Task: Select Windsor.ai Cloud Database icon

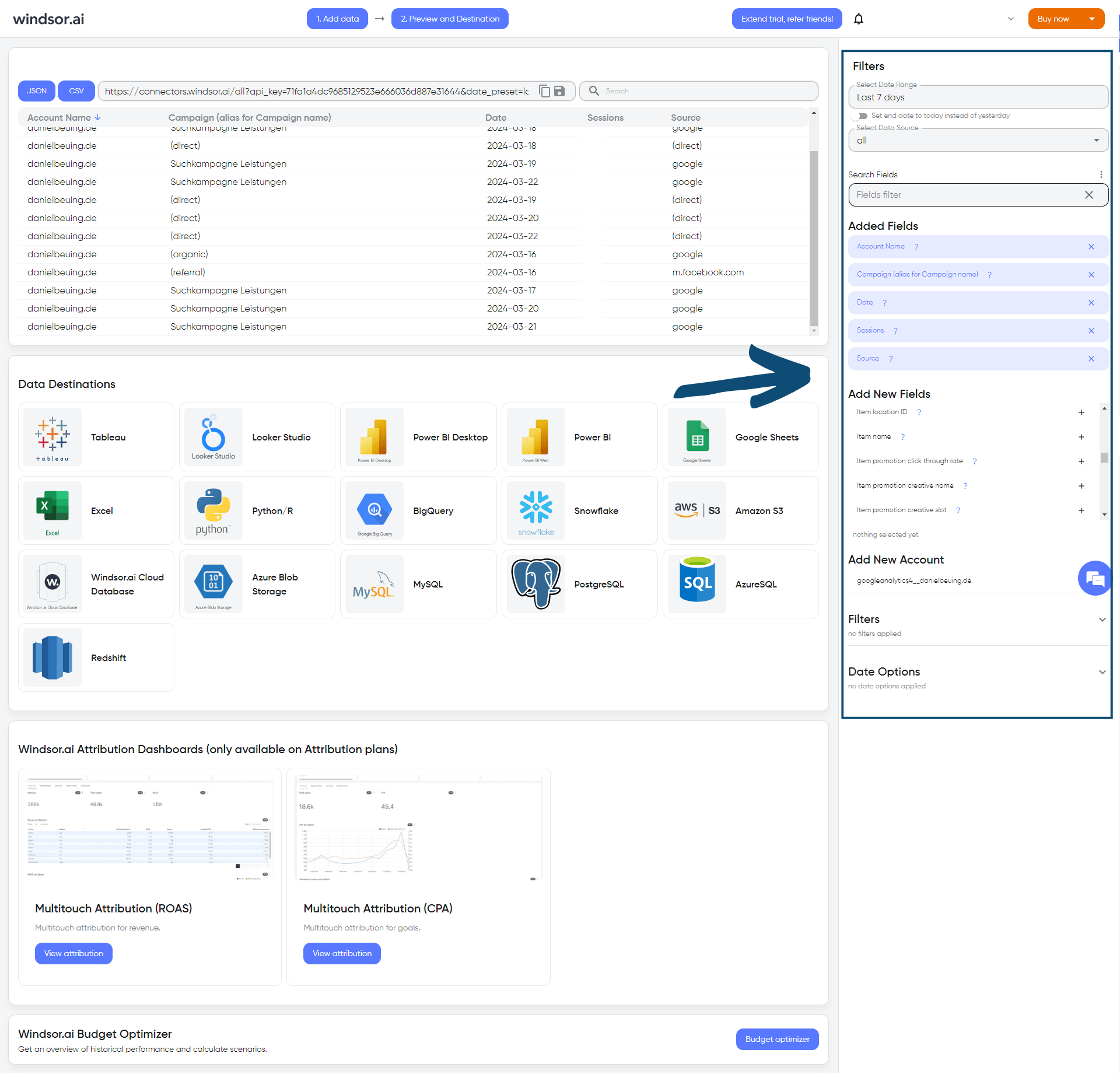Action: tap(52, 584)
